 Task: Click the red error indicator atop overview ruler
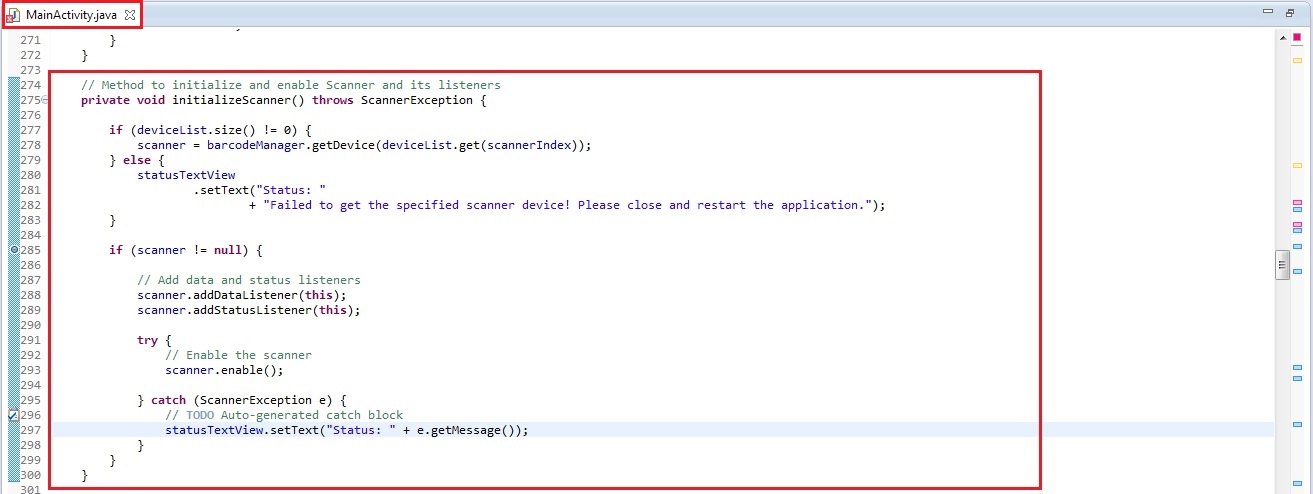[x=1297, y=37]
